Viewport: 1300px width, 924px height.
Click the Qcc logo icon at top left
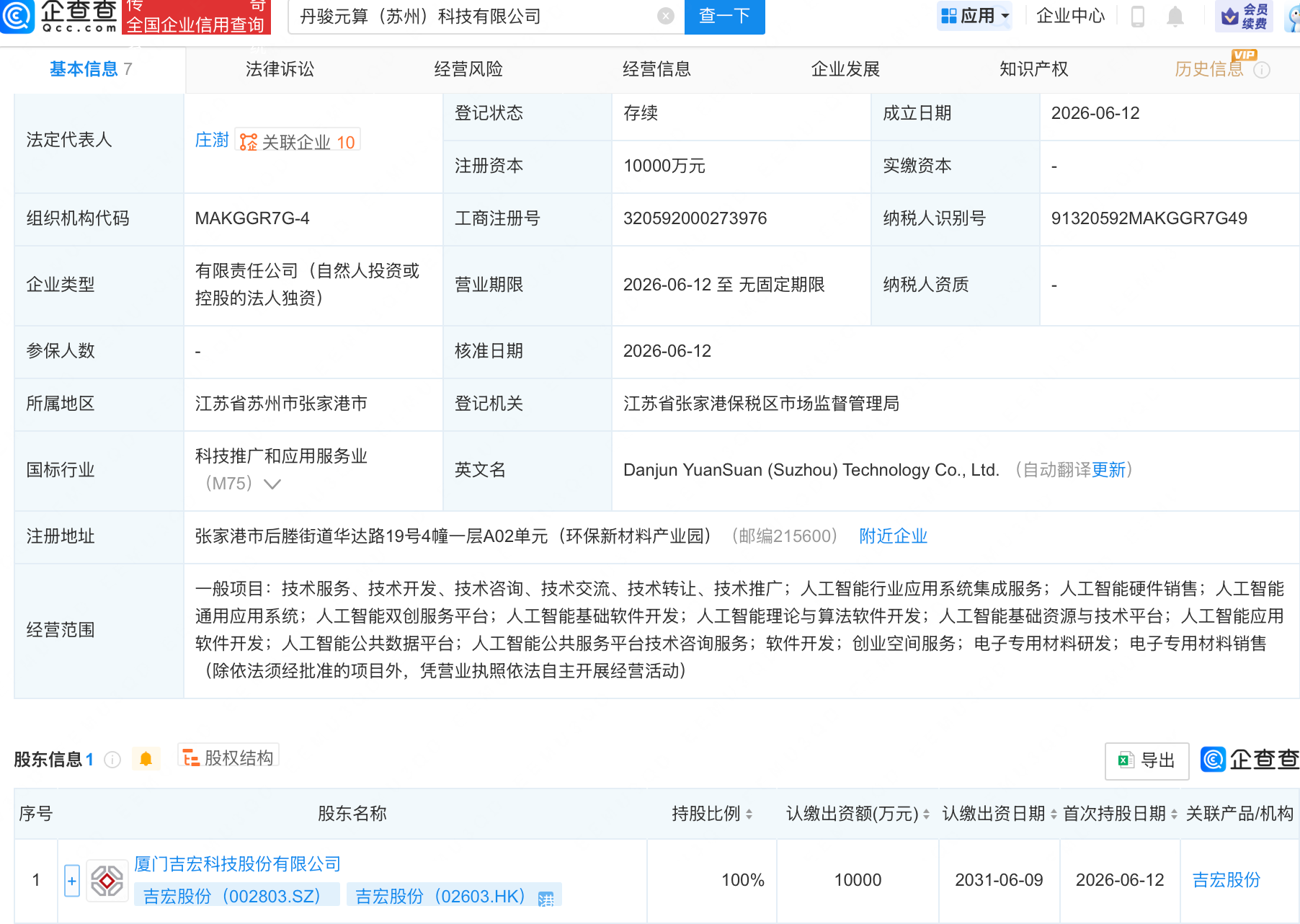click(x=16, y=16)
